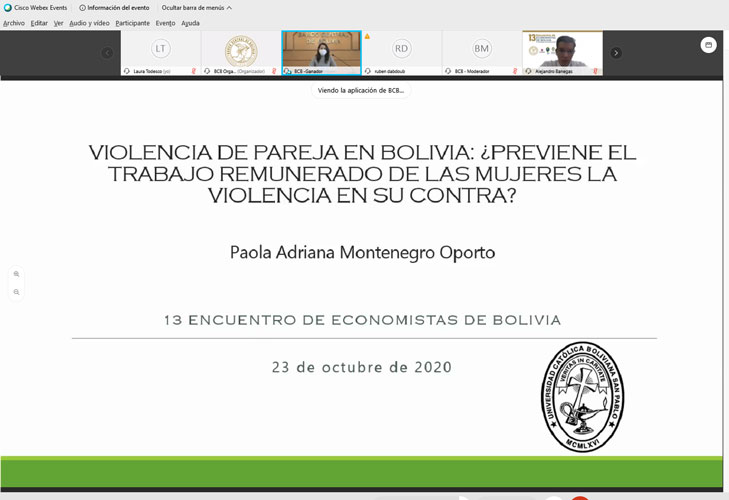This screenshot has width=729, height=500.
Task: Click the warning icon near ruben dabdoub
Action: (367, 36)
